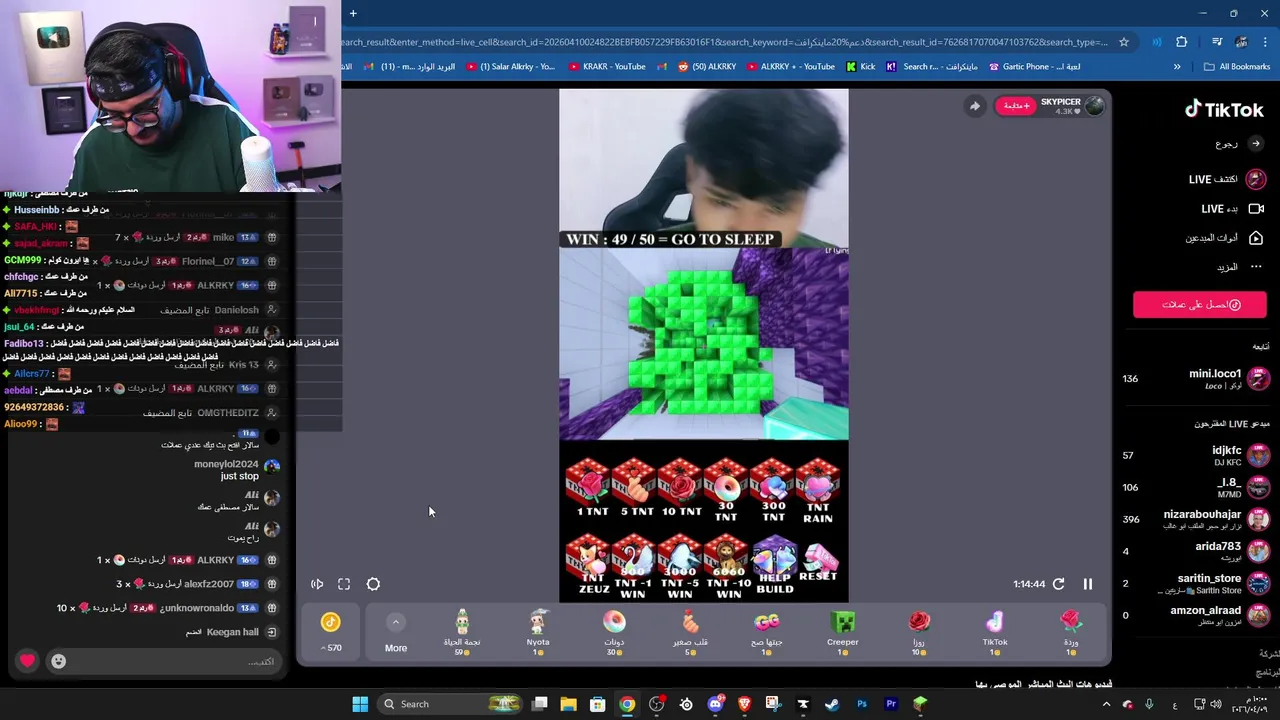This screenshot has width=1280, height=720.
Task: Open emoji picker in chat box
Action: pos(58,661)
